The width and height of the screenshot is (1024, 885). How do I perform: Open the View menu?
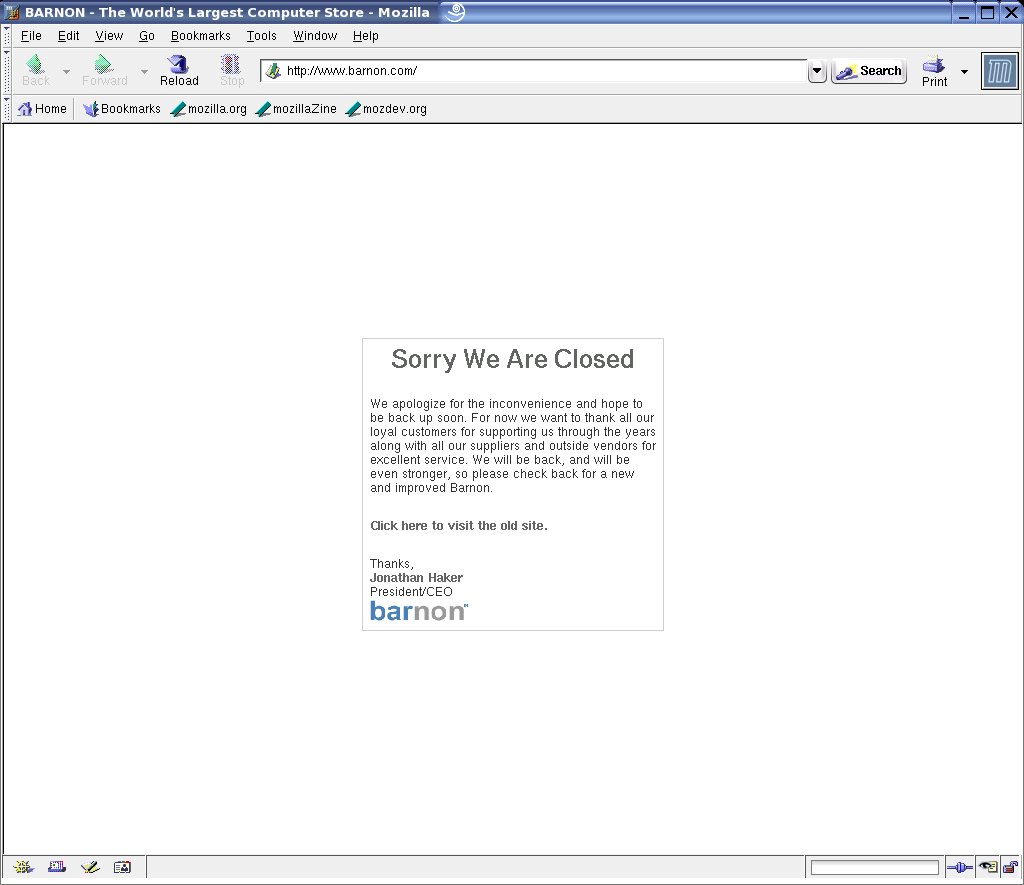109,36
